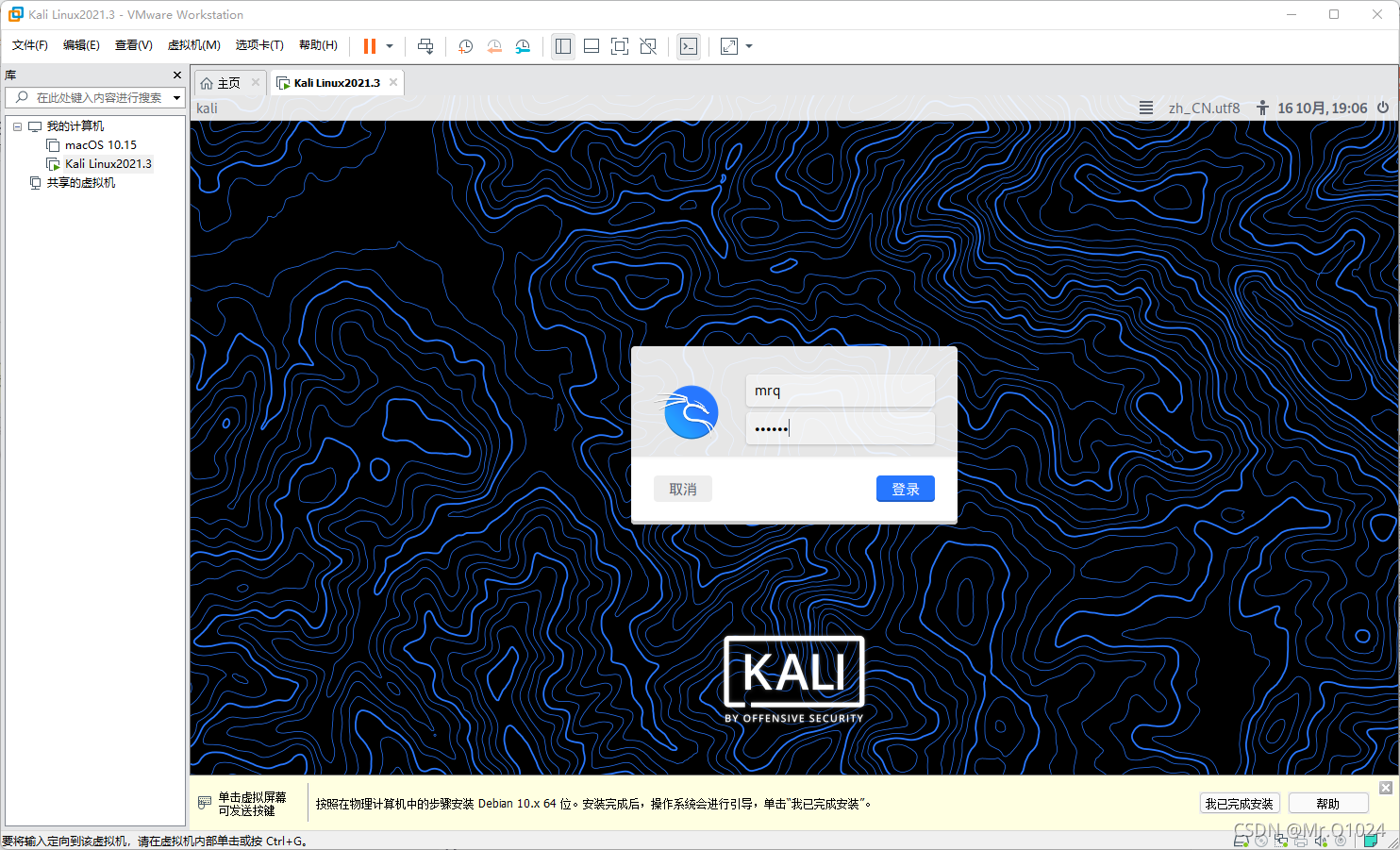The image size is (1400, 850).
Task: Collapse the 我的计算机 tree node
Action: point(17,126)
